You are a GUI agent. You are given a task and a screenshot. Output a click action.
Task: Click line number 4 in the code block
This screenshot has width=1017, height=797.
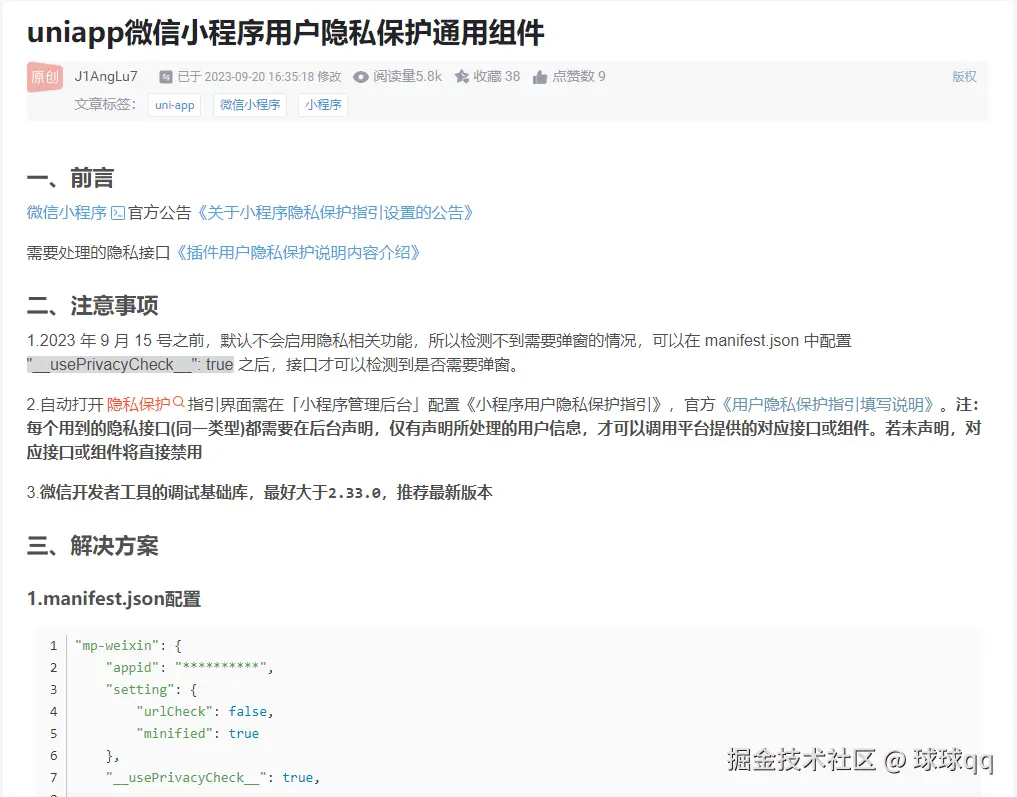tap(53, 711)
